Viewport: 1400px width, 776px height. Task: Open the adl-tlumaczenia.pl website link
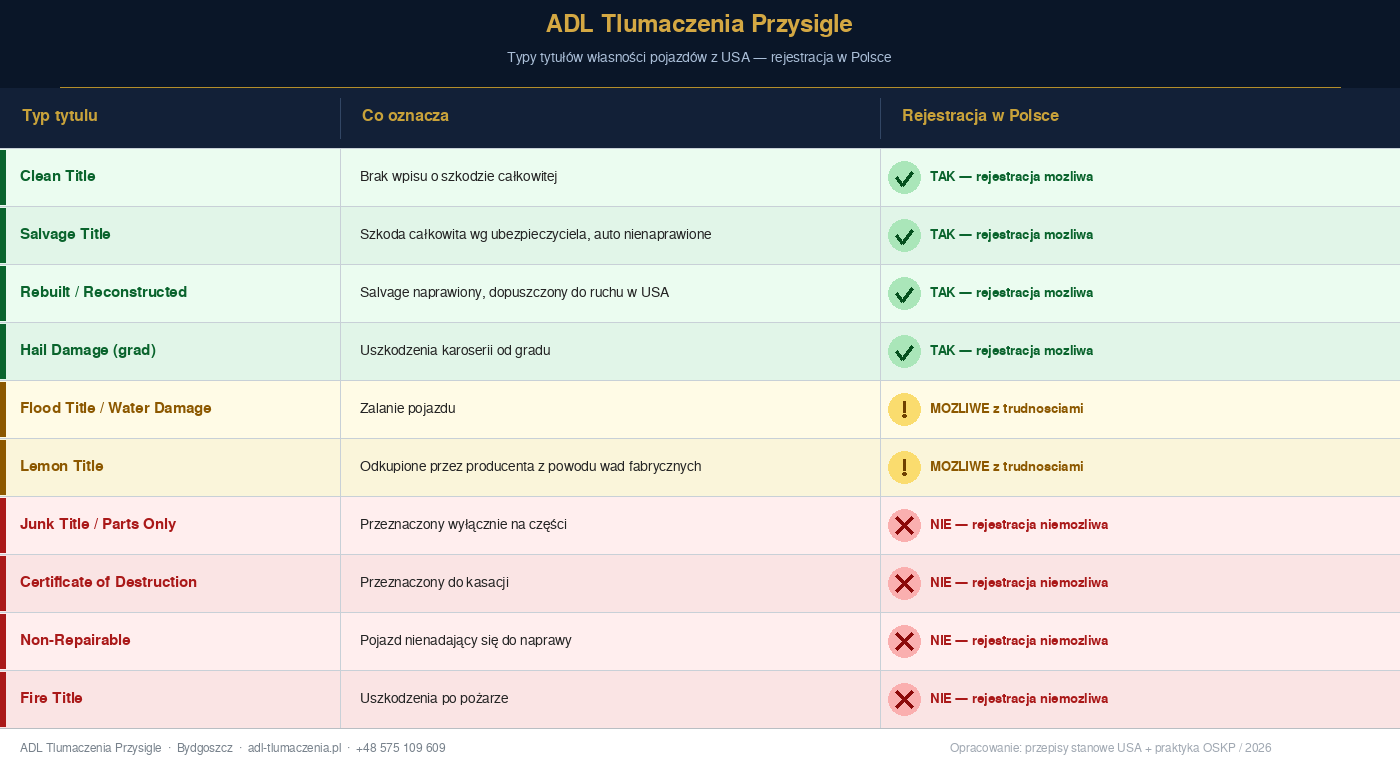coord(295,748)
